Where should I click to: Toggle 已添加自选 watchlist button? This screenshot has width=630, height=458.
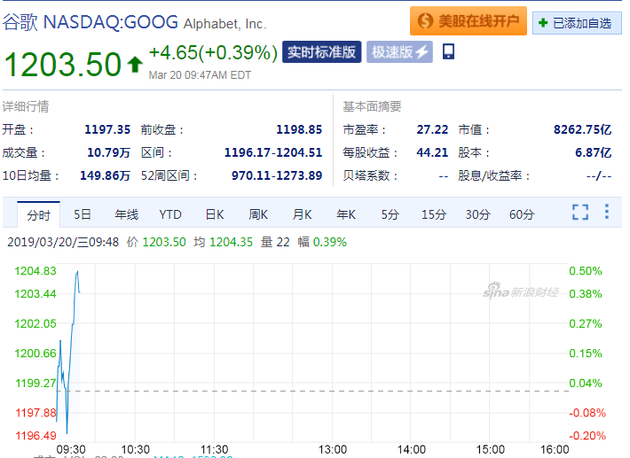coord(577,23)
